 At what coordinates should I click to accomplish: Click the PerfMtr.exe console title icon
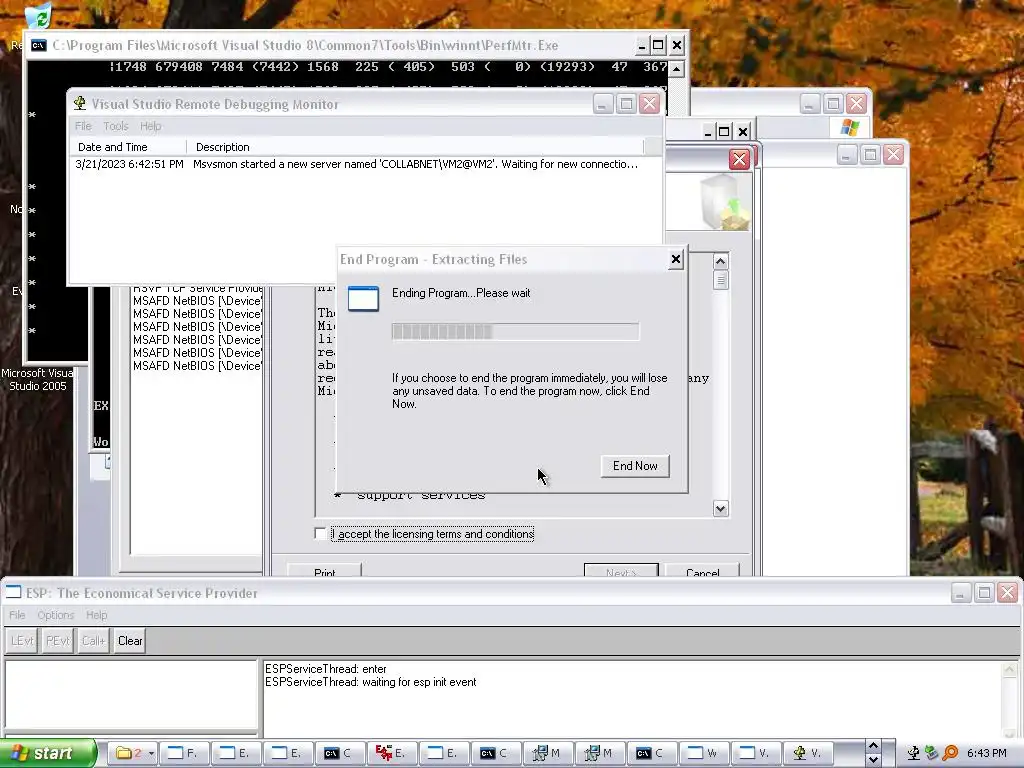(x=39, y=45)
